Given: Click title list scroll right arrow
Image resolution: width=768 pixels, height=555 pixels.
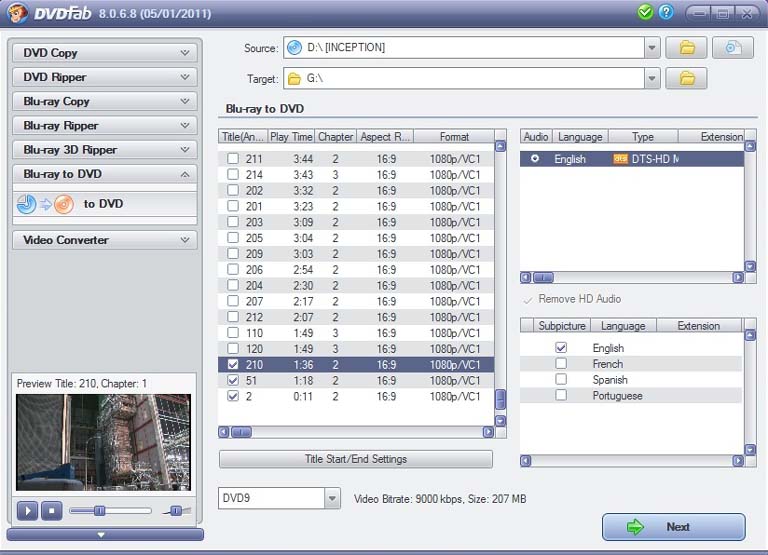Looking at the screenshot, I should [x=488, y=432].
